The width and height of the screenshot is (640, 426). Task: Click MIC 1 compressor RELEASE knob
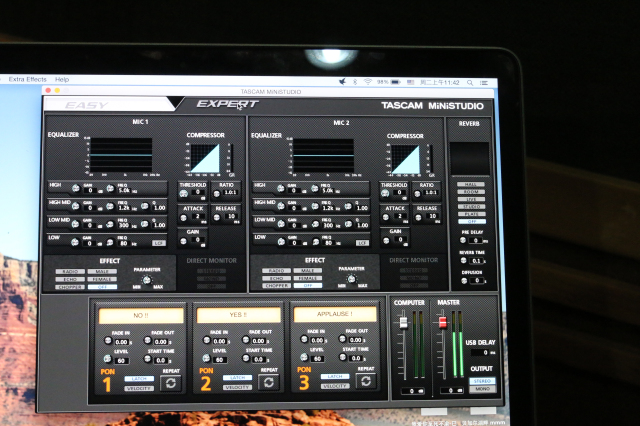pyautogui.click(x=217, y=217)
